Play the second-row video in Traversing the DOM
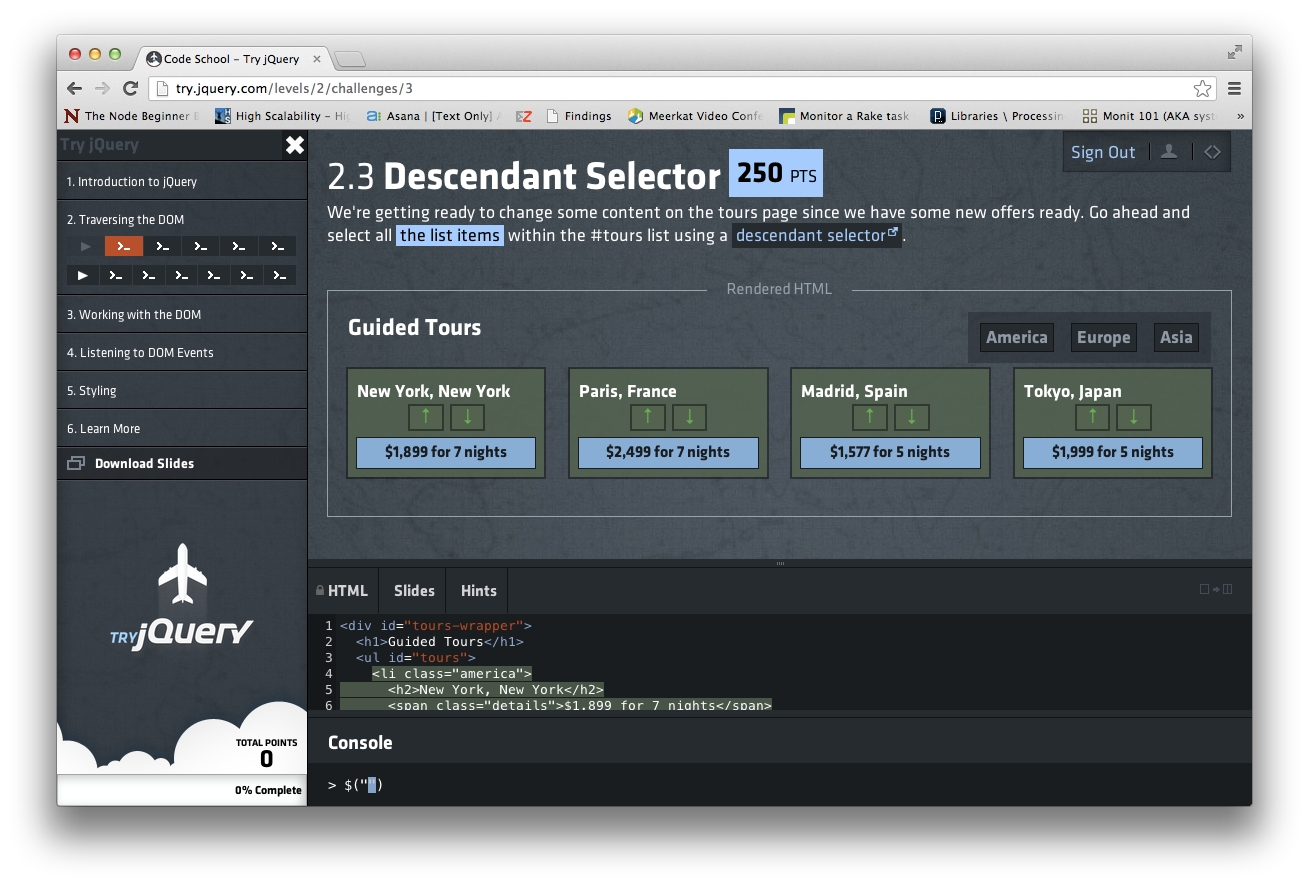The width and height of the screenshot is (1309, 885). 83,275
